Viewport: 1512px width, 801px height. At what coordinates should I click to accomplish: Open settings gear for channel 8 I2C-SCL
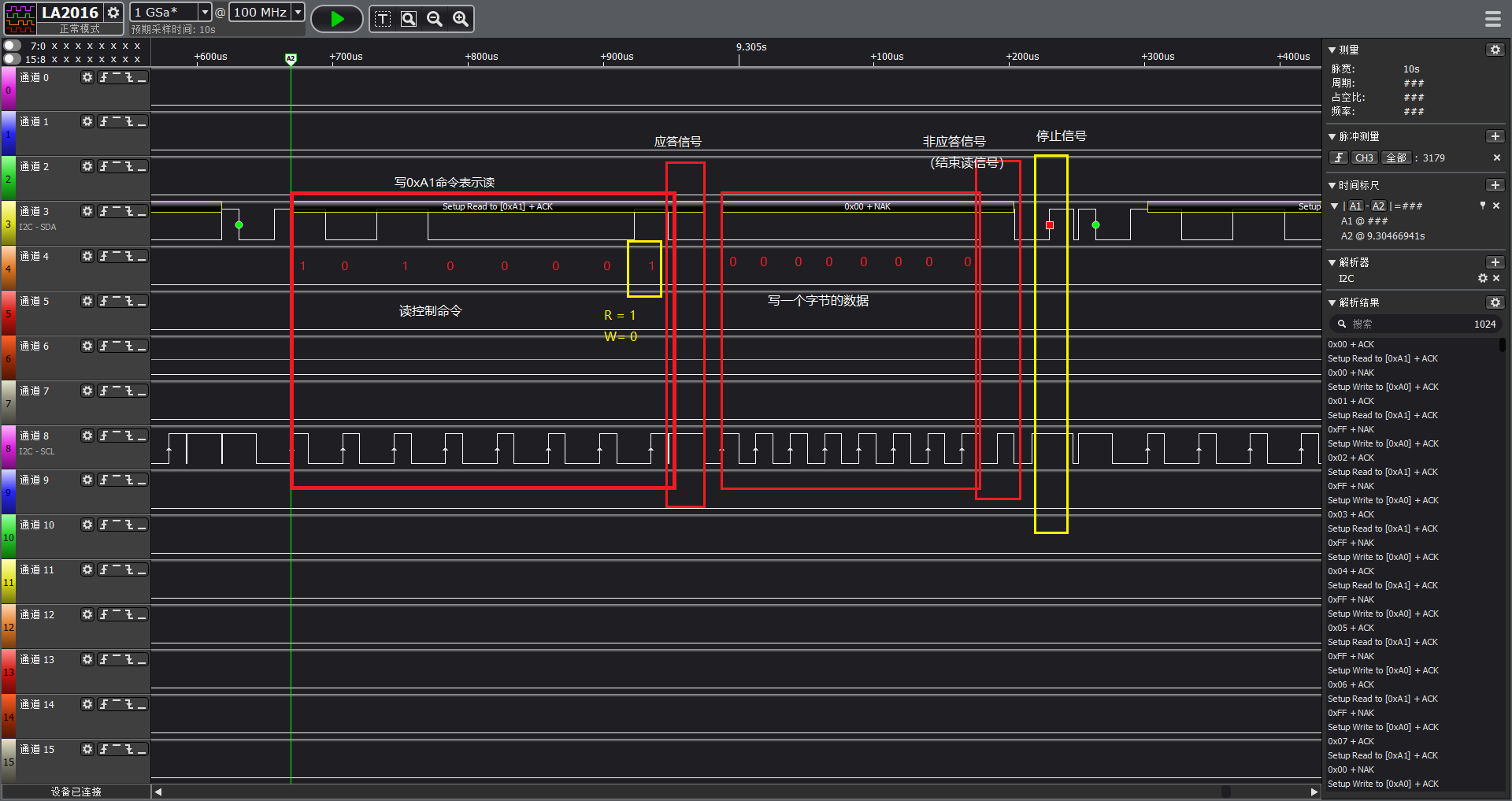point(87,436)
